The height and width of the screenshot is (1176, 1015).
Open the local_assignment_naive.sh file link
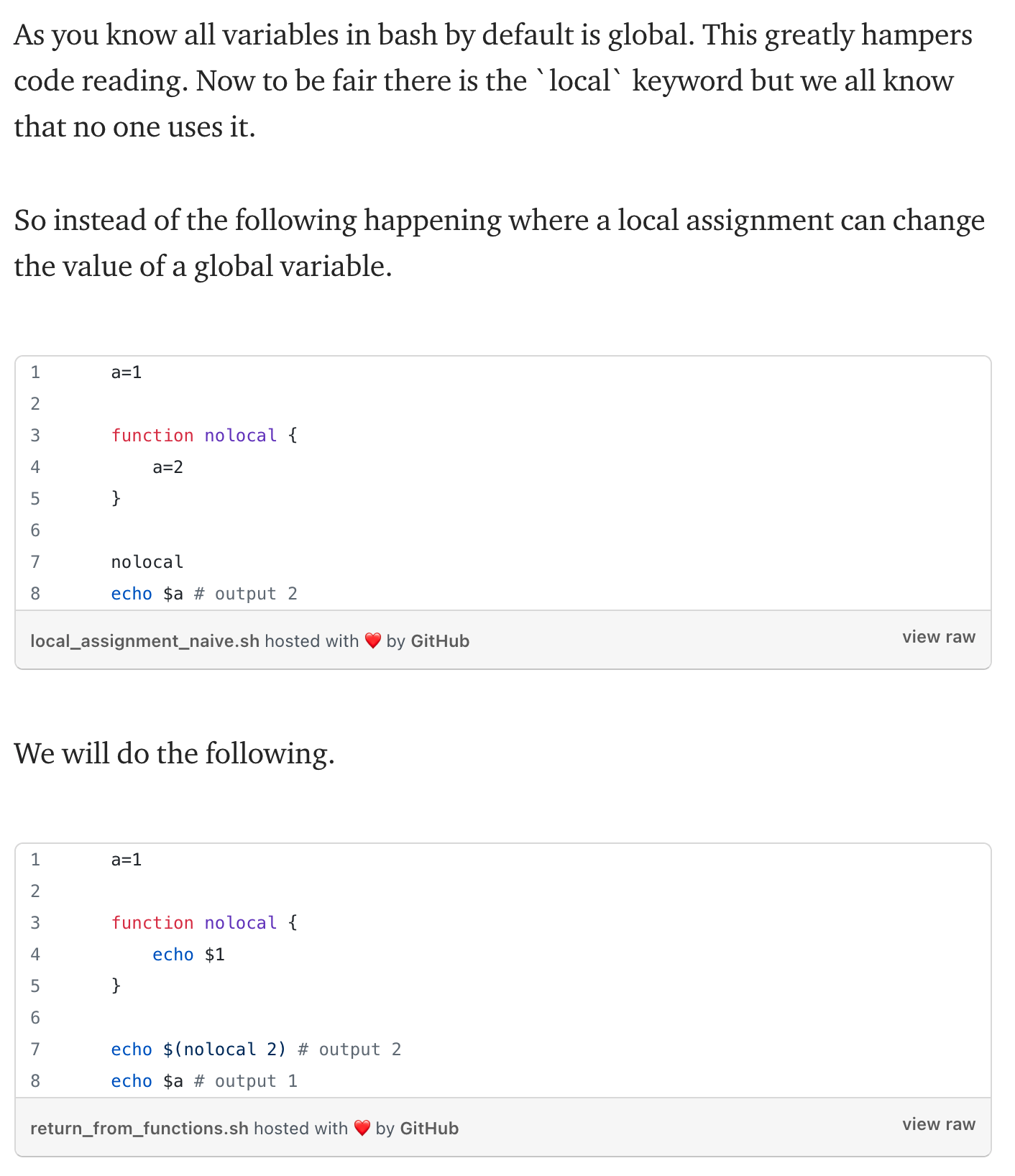144,640
